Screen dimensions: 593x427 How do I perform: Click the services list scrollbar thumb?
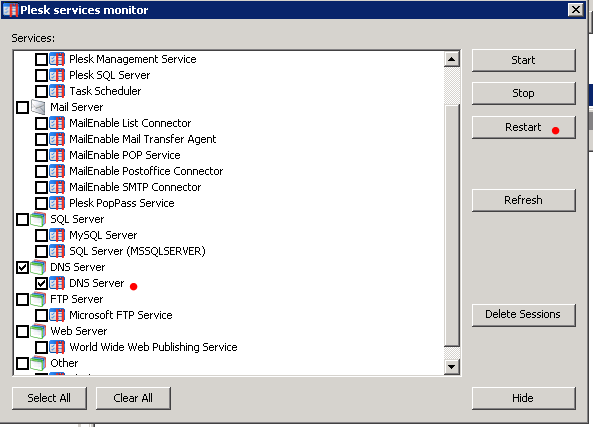[452, 225]
